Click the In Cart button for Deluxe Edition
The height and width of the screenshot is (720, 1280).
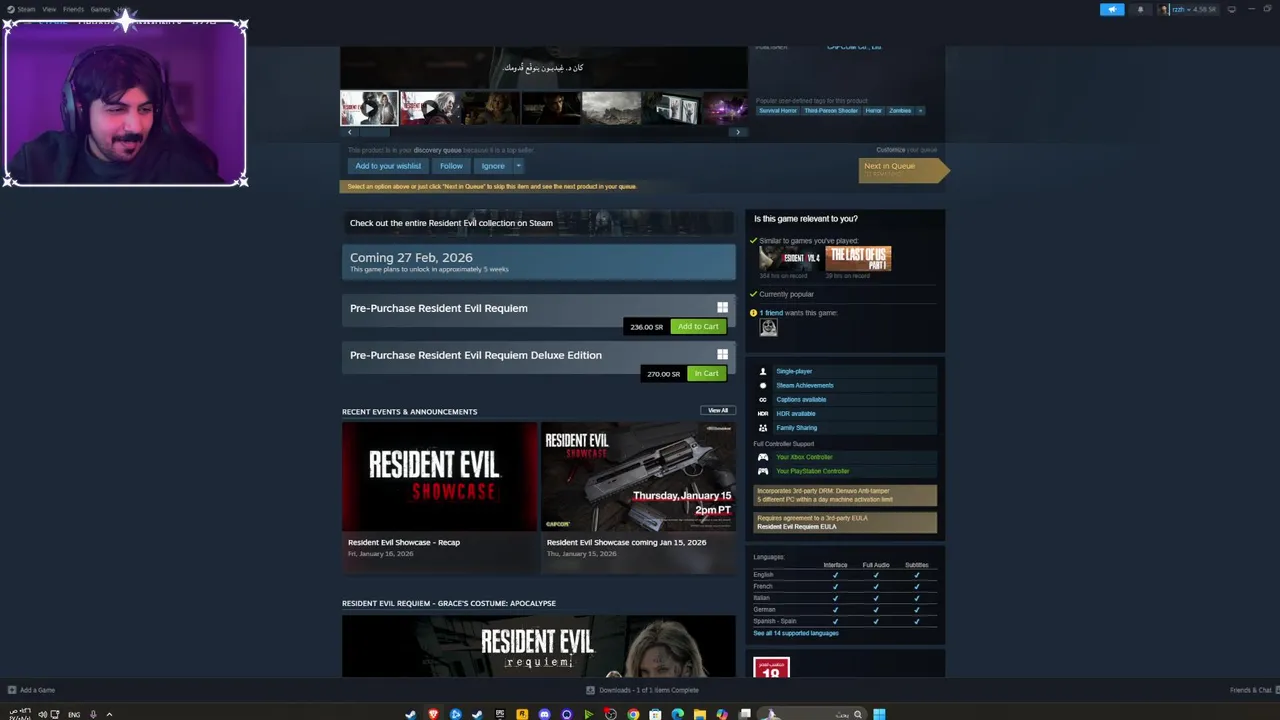click(x=706, y=374)
